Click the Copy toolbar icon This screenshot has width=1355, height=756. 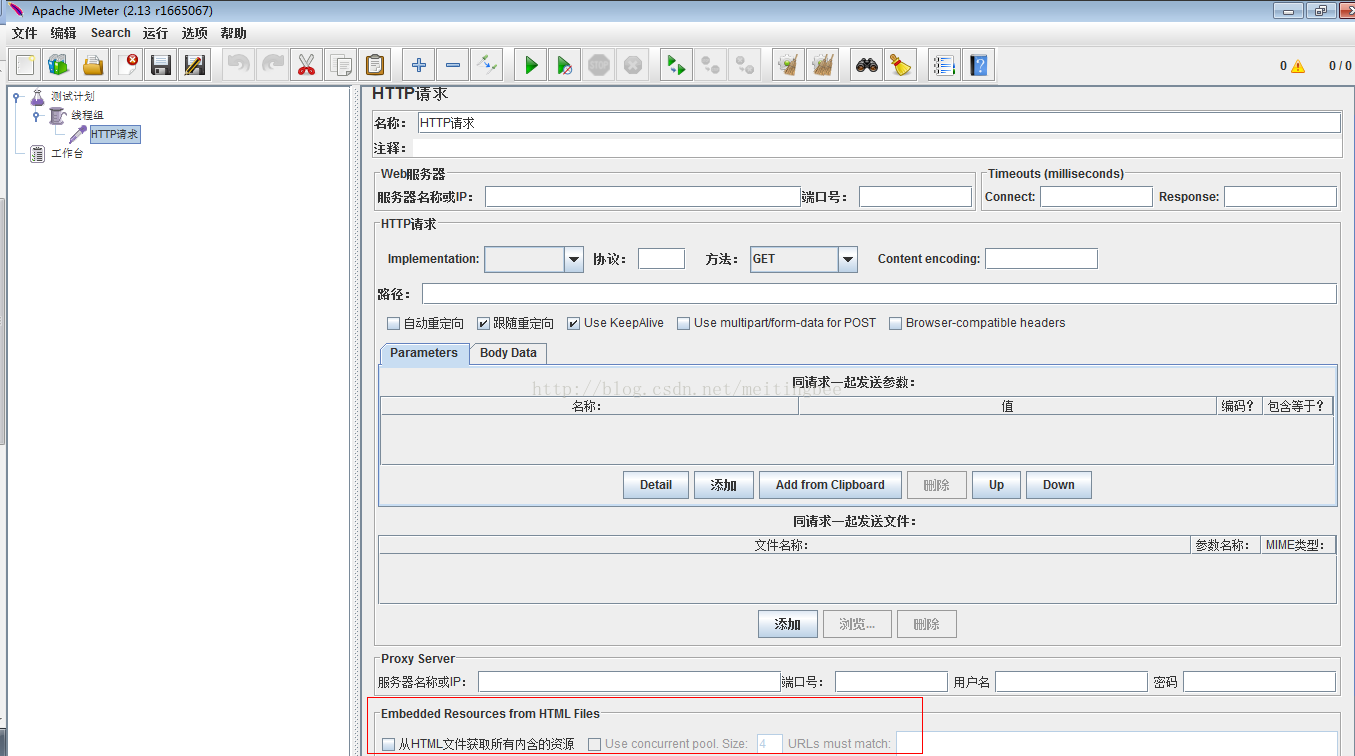340,66
